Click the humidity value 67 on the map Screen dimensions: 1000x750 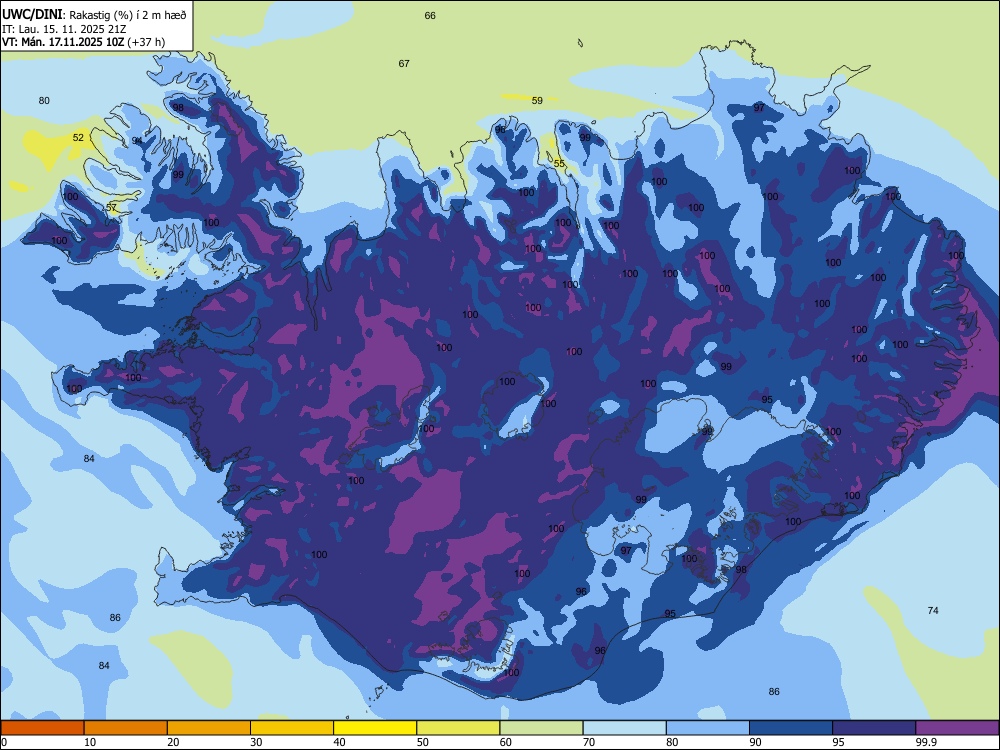click(404, 63)
